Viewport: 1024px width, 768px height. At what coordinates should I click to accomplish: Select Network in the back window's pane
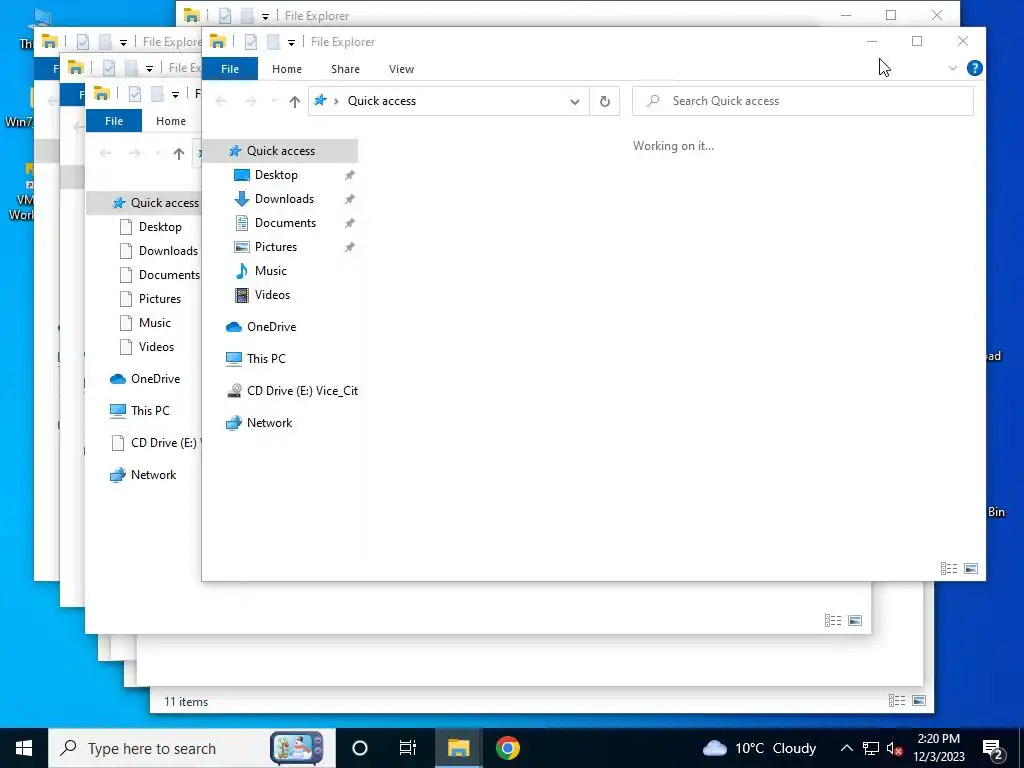click(153, 475)
